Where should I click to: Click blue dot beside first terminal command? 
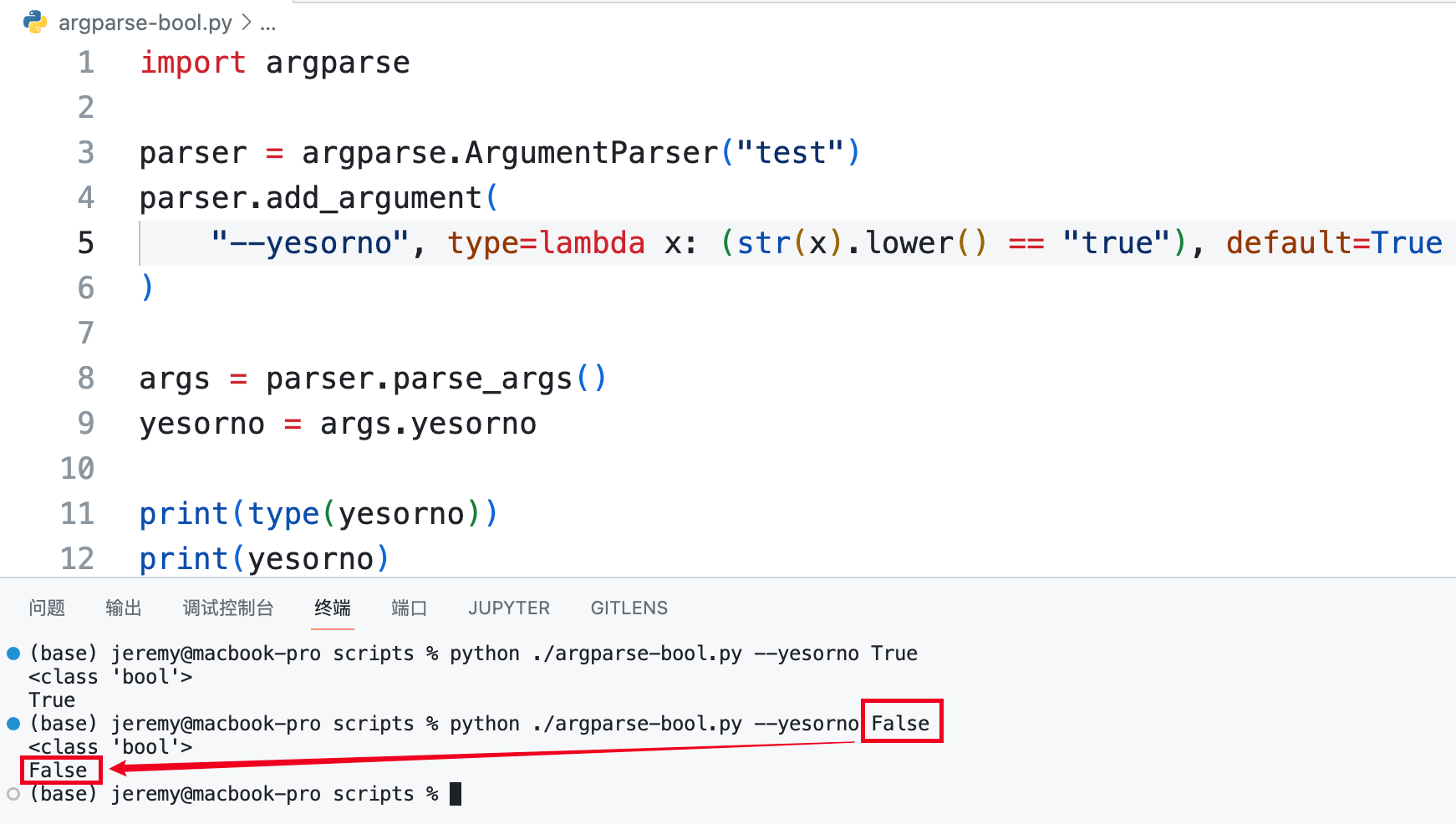click(13, 654)
